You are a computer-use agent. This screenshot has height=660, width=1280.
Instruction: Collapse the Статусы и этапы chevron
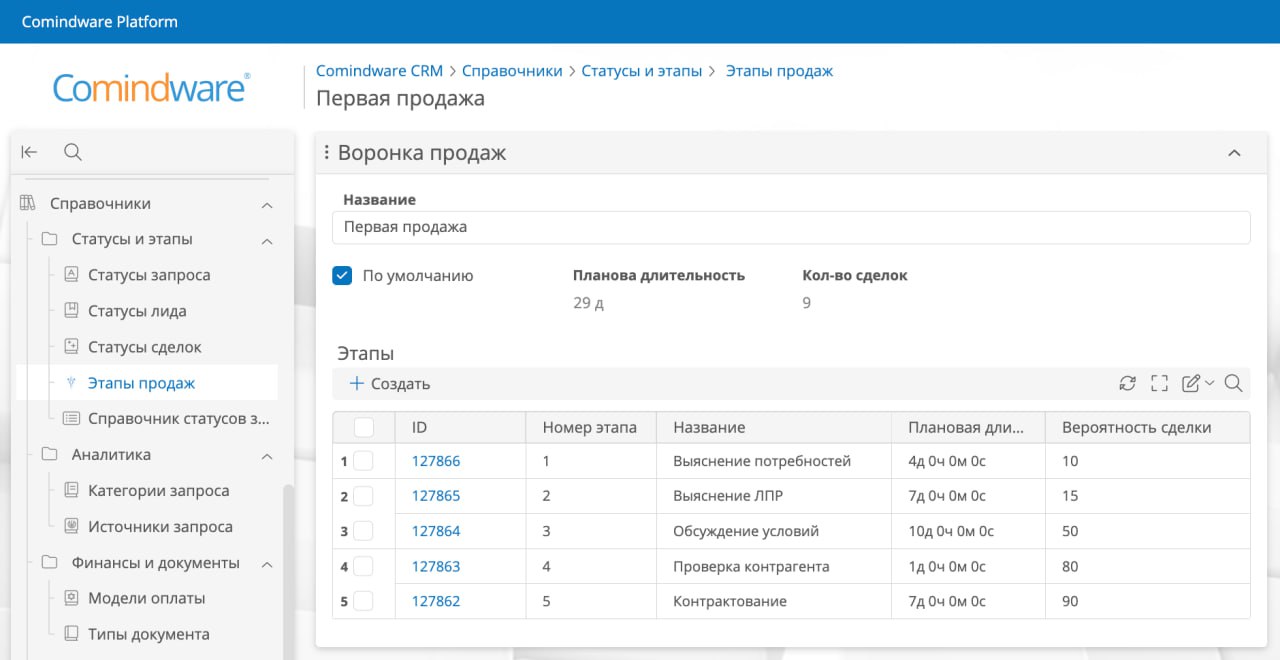[x=267, y=240]
